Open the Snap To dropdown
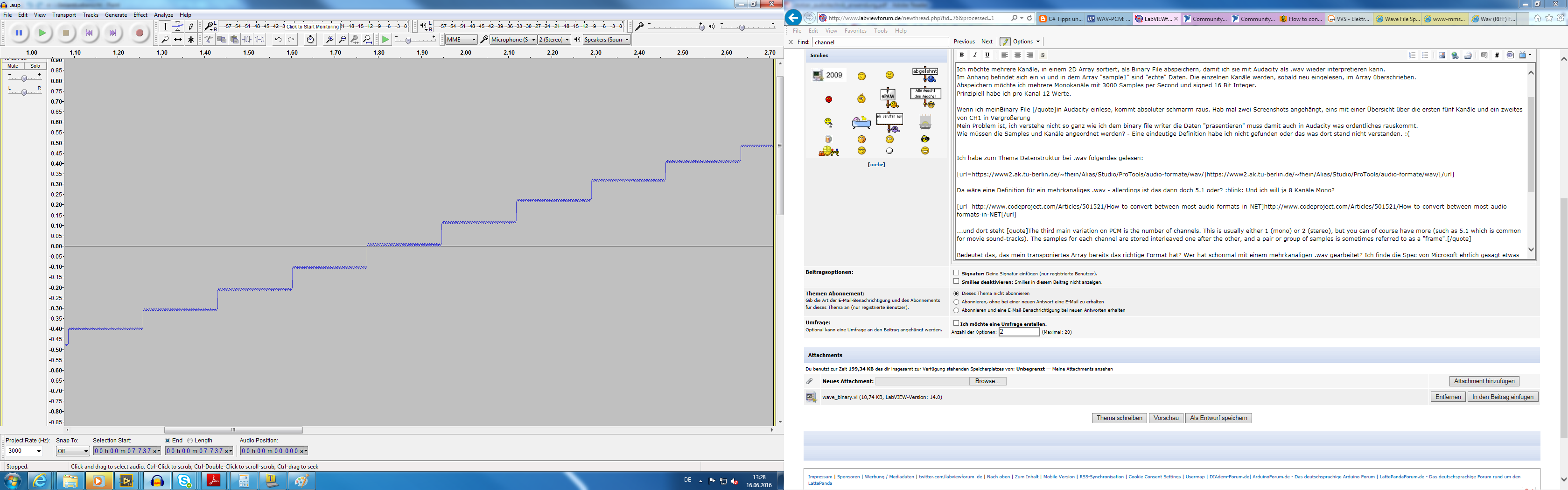This screenshot has height=490, width=1568. click(x=72, y=451)
